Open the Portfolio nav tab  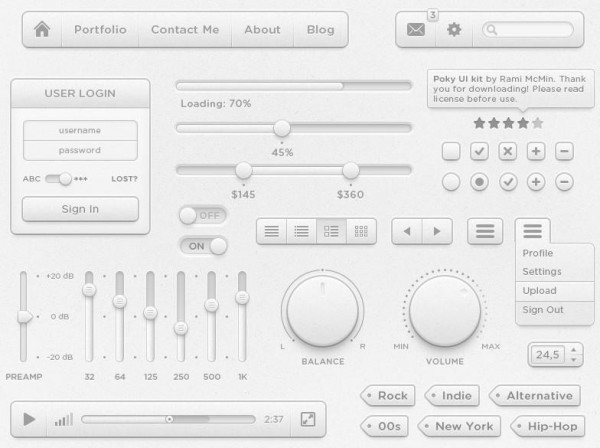point(100,29)
